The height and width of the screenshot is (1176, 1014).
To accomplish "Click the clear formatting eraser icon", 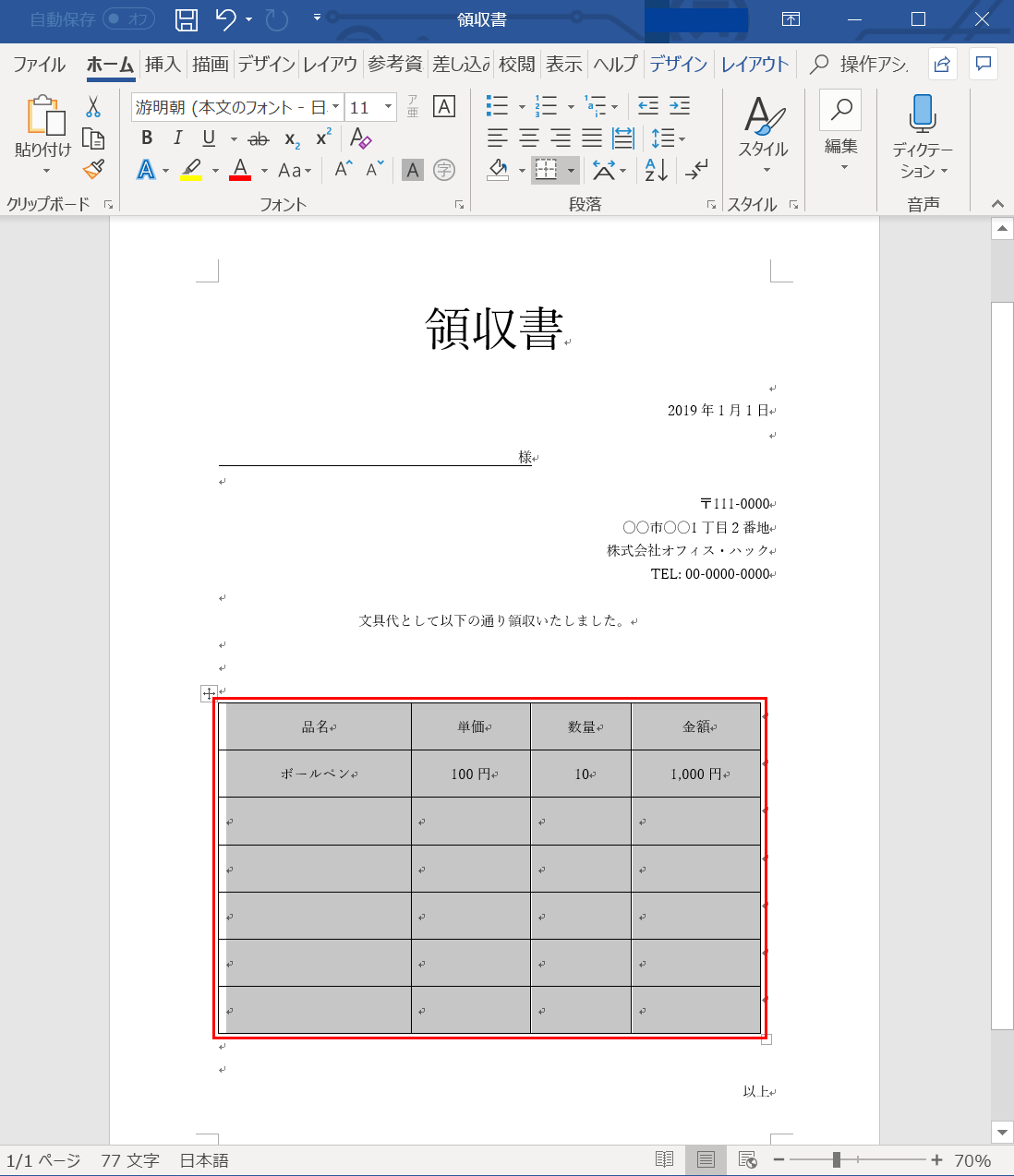I will 361,138.
